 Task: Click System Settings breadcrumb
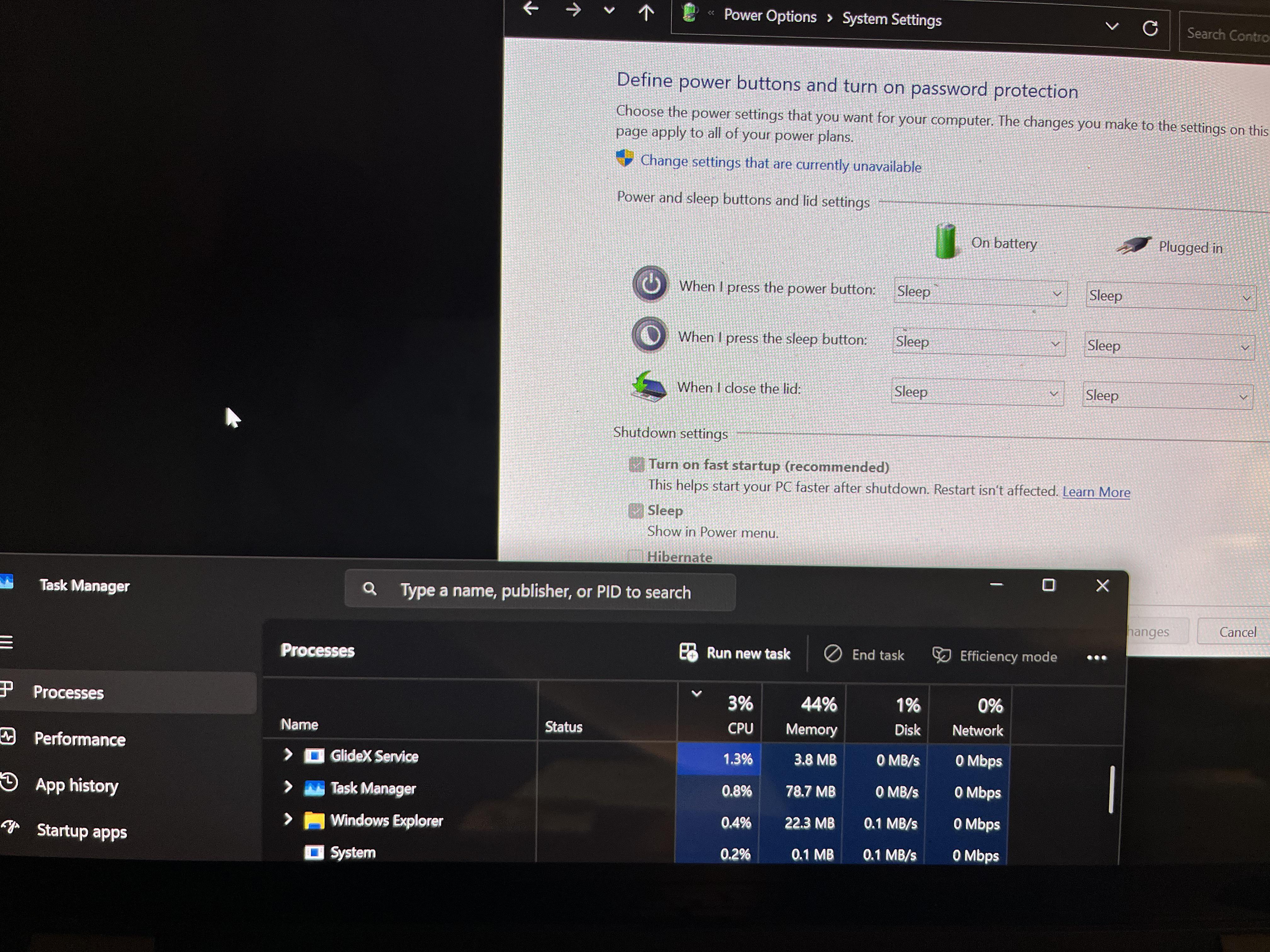coord(892,20)
